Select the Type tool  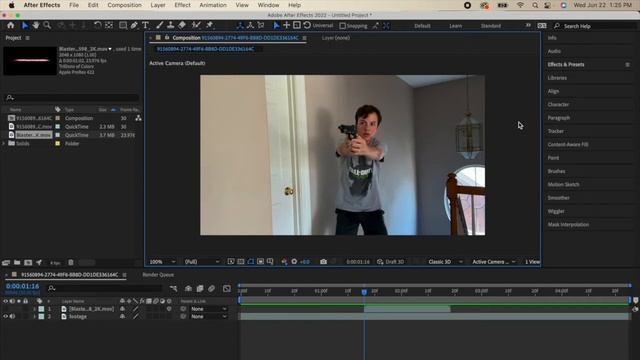point(145,25)
